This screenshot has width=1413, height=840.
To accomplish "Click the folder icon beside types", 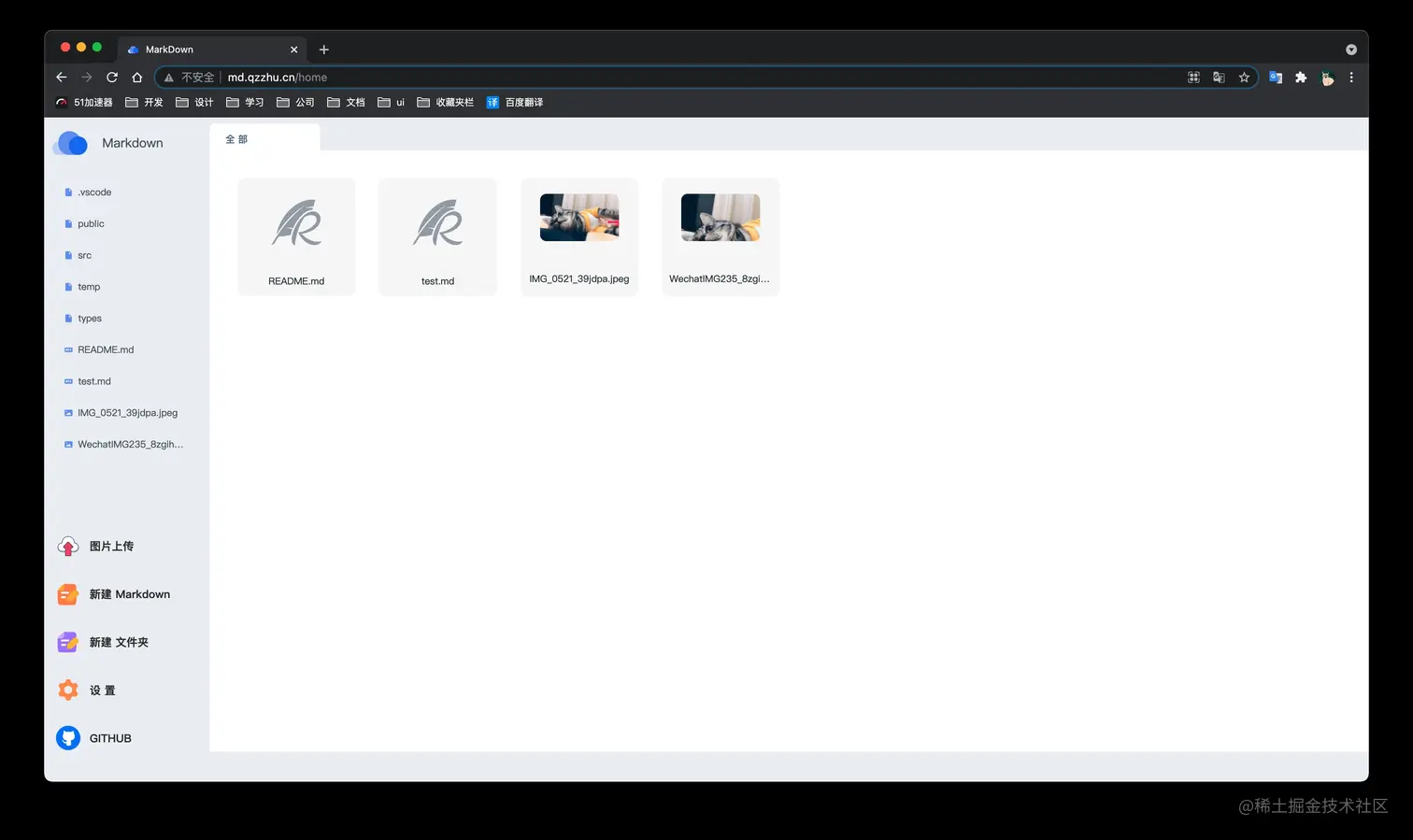I will 68,319.
